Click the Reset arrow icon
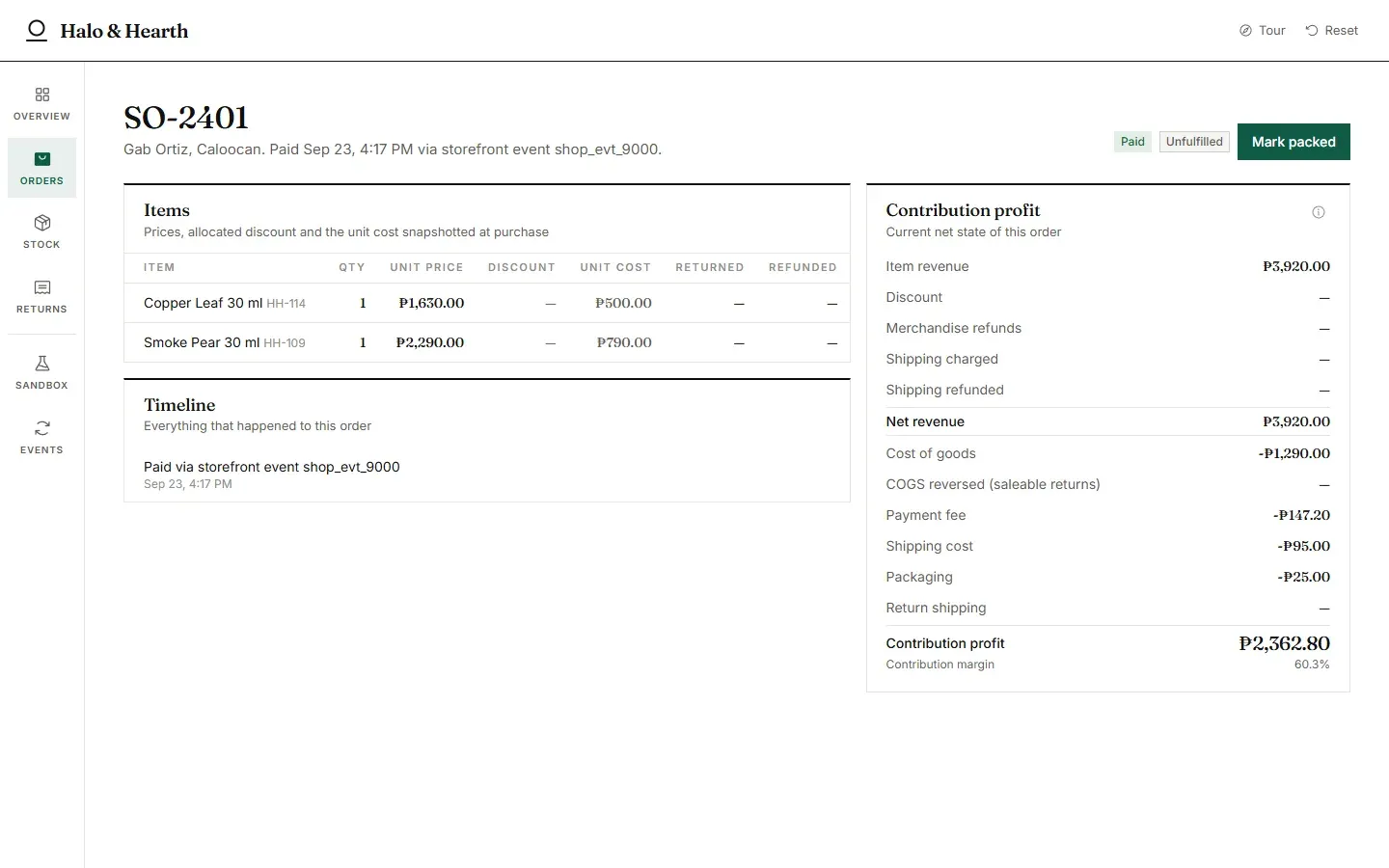This screenshot has width=1389, height=868. tap(1312, 31)
